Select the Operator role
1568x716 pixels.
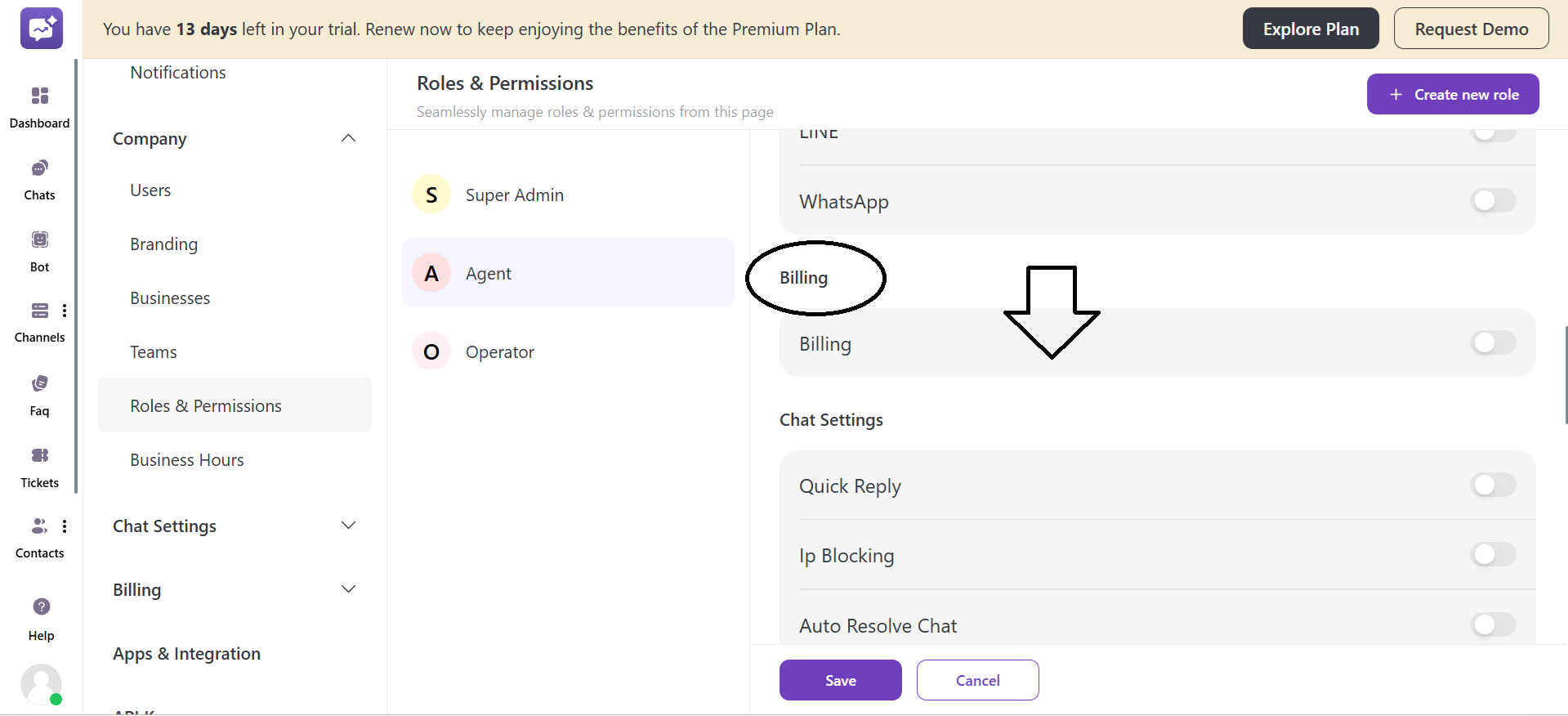pyautogui.click(x=499, y=351)
